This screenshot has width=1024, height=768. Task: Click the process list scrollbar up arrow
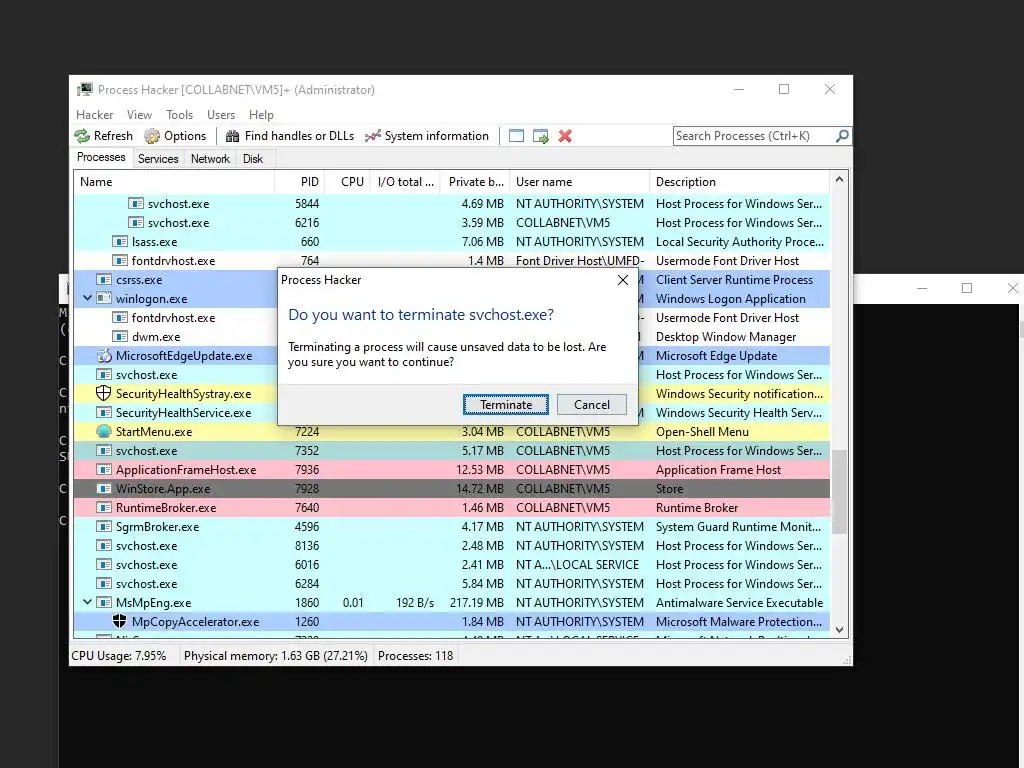839,180
